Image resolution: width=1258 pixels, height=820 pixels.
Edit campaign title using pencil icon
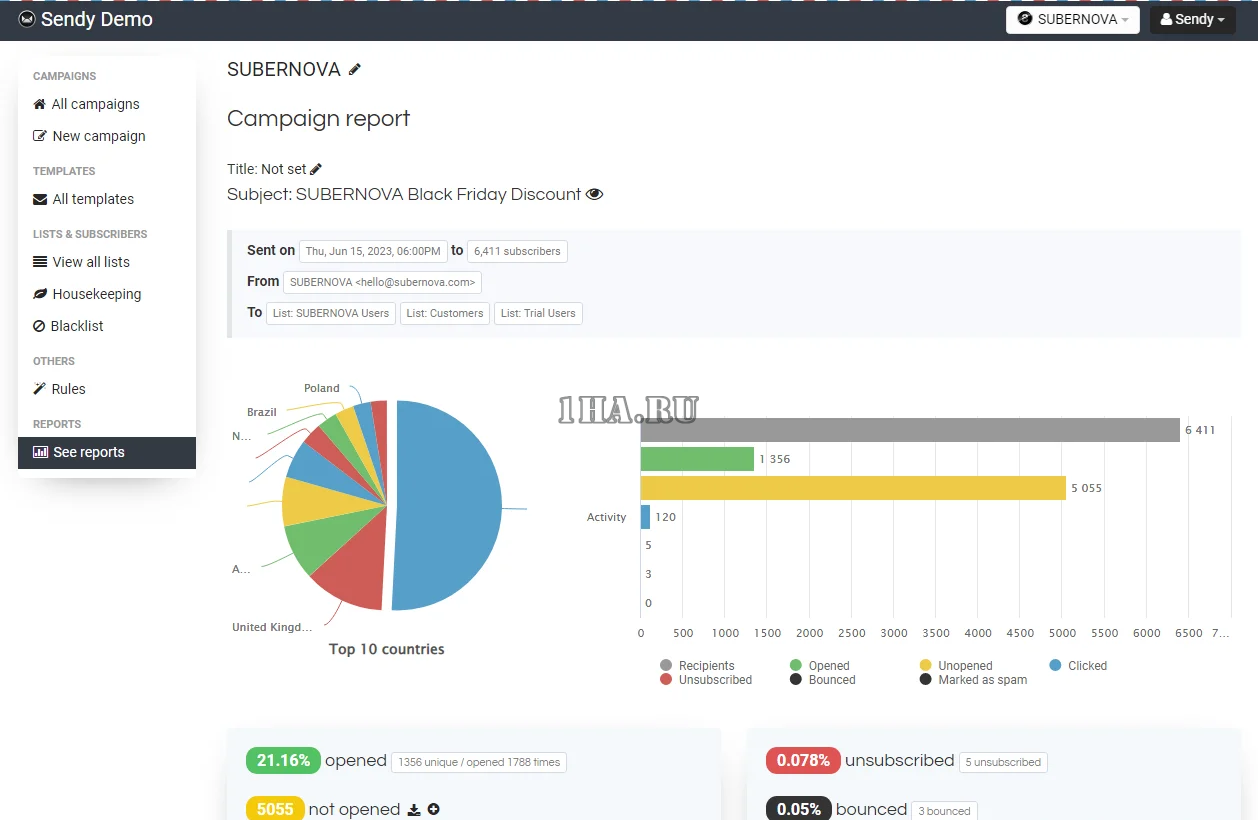(316, 169)
